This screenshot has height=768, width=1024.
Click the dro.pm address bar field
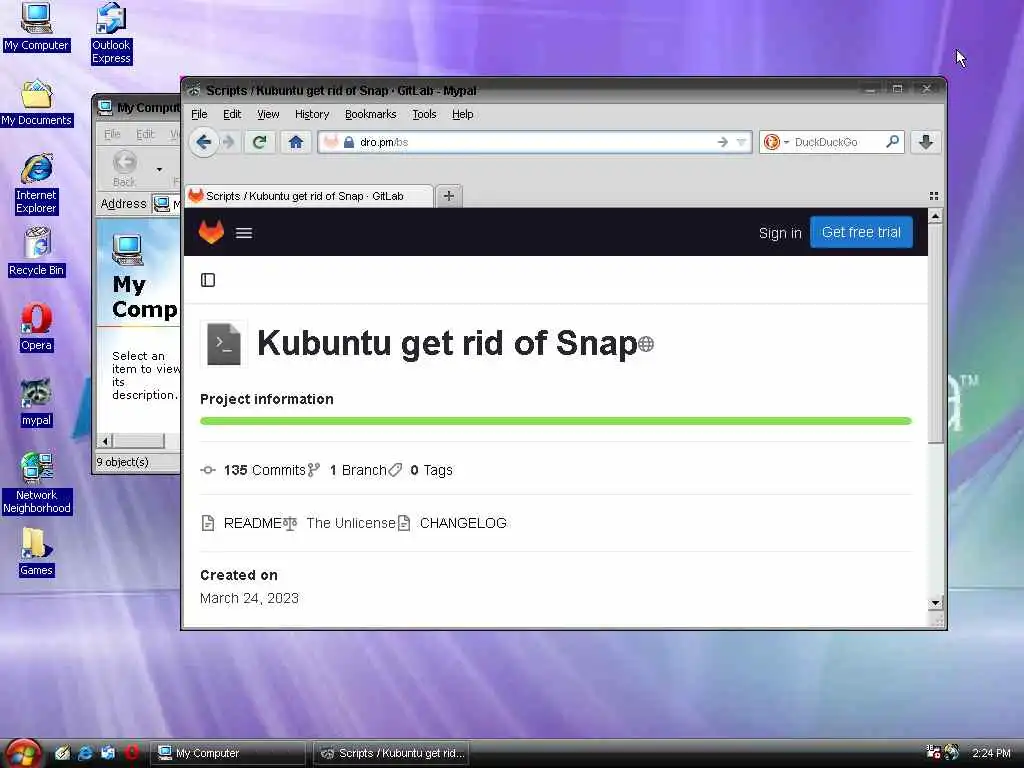click(x=536, y=142)
